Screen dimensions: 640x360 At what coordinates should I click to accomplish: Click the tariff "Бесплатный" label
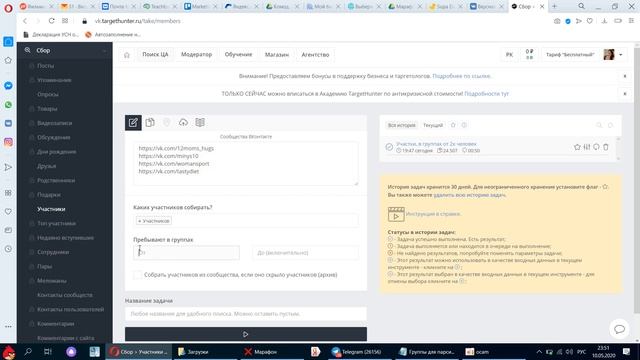coord(570,55)
